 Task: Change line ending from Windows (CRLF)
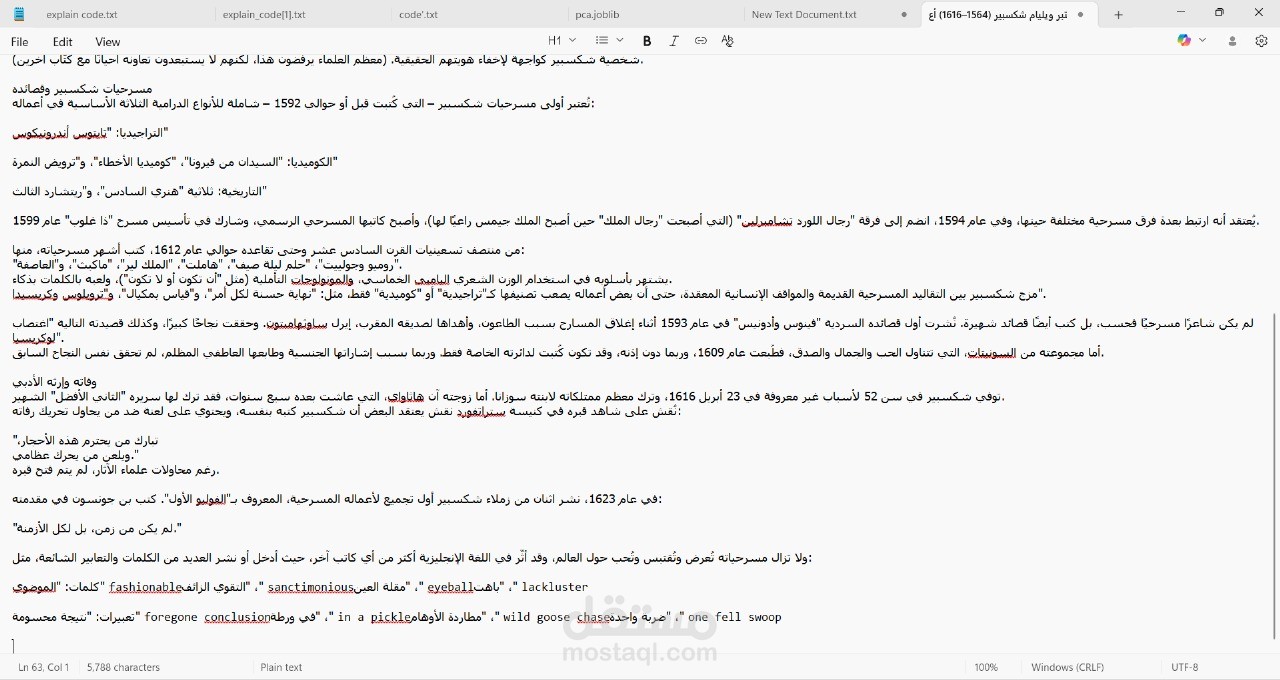tap(1067, 667)
